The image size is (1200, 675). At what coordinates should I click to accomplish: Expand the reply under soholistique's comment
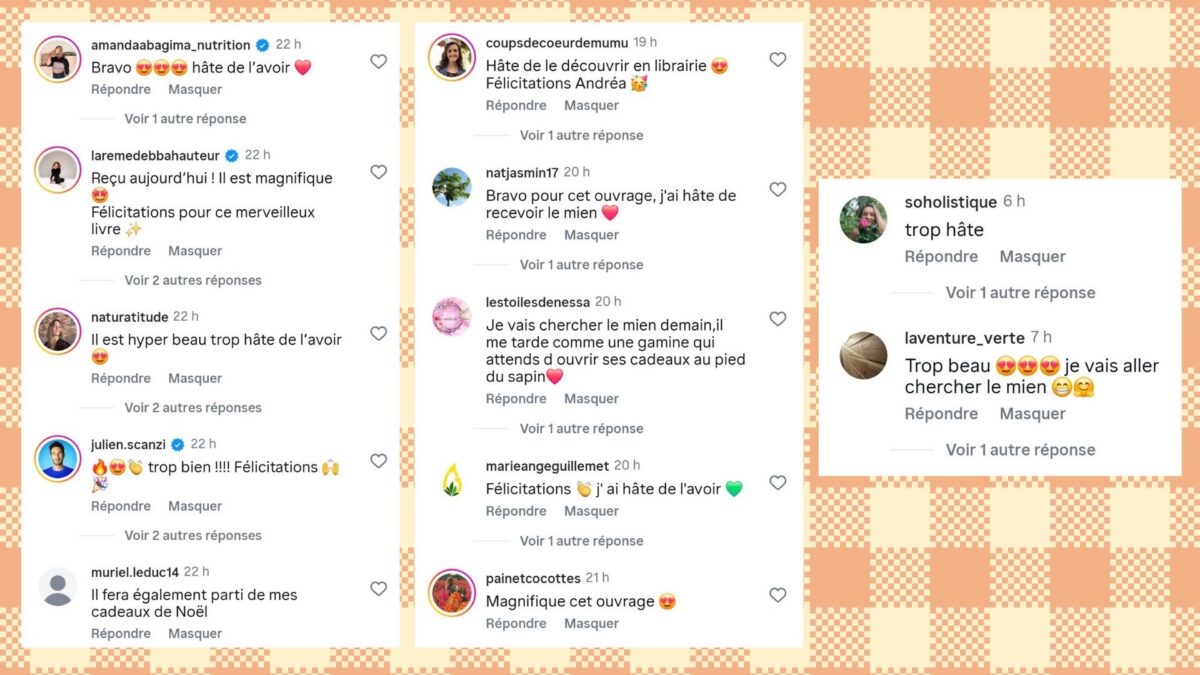[x=1020, y=292]
